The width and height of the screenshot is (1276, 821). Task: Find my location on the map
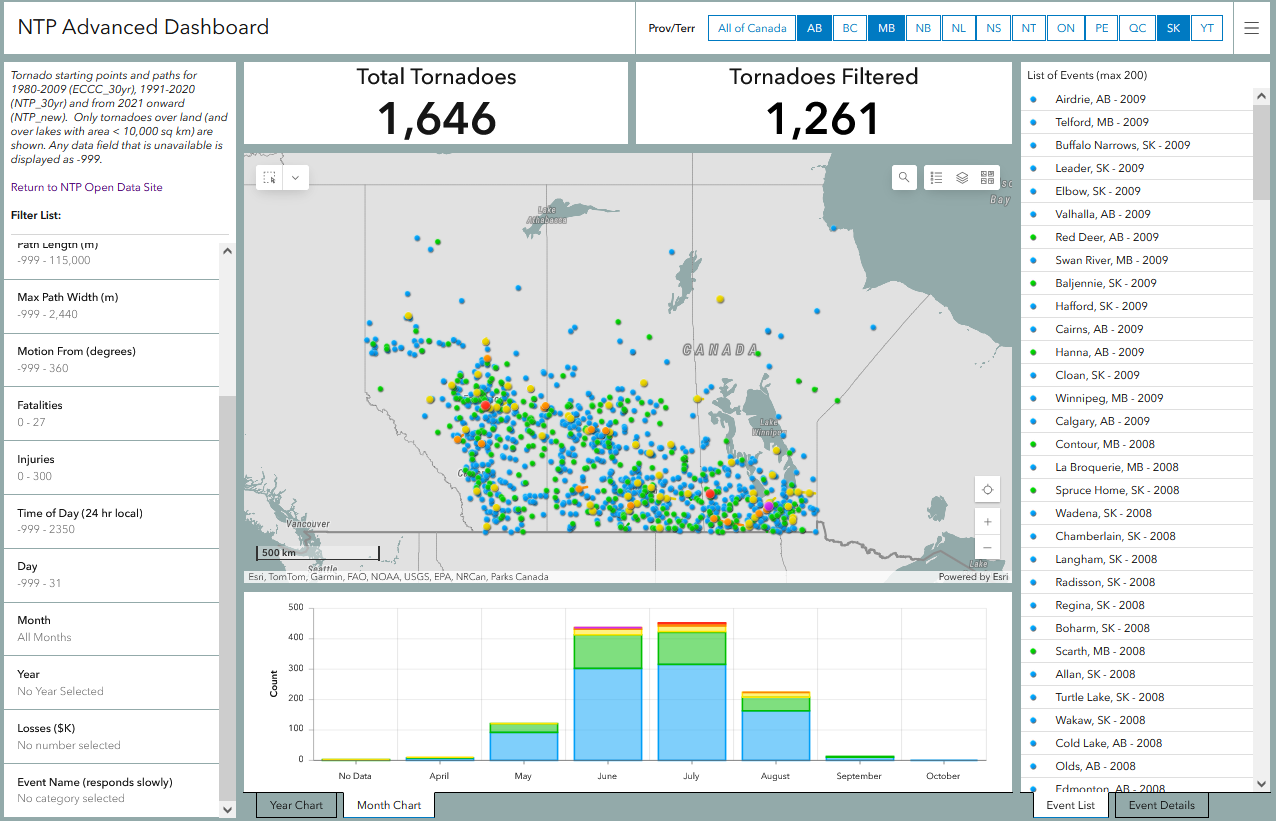click(988, 489)
